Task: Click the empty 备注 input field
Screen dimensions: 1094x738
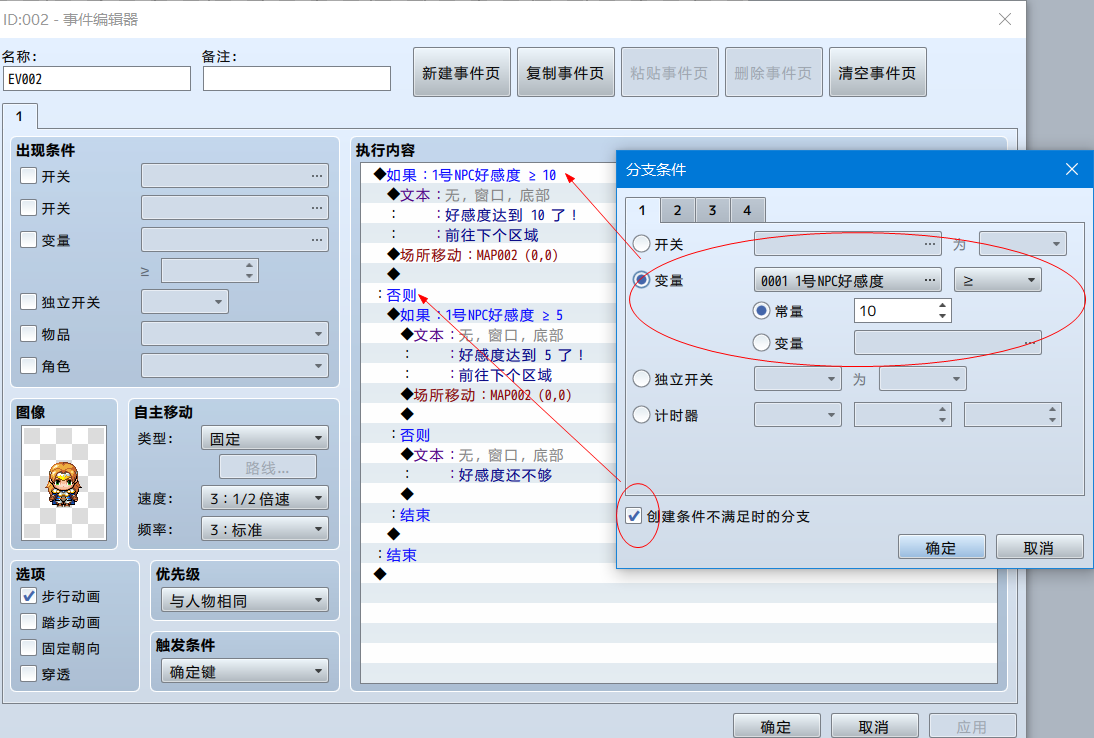Action: (x=297, y=79)
